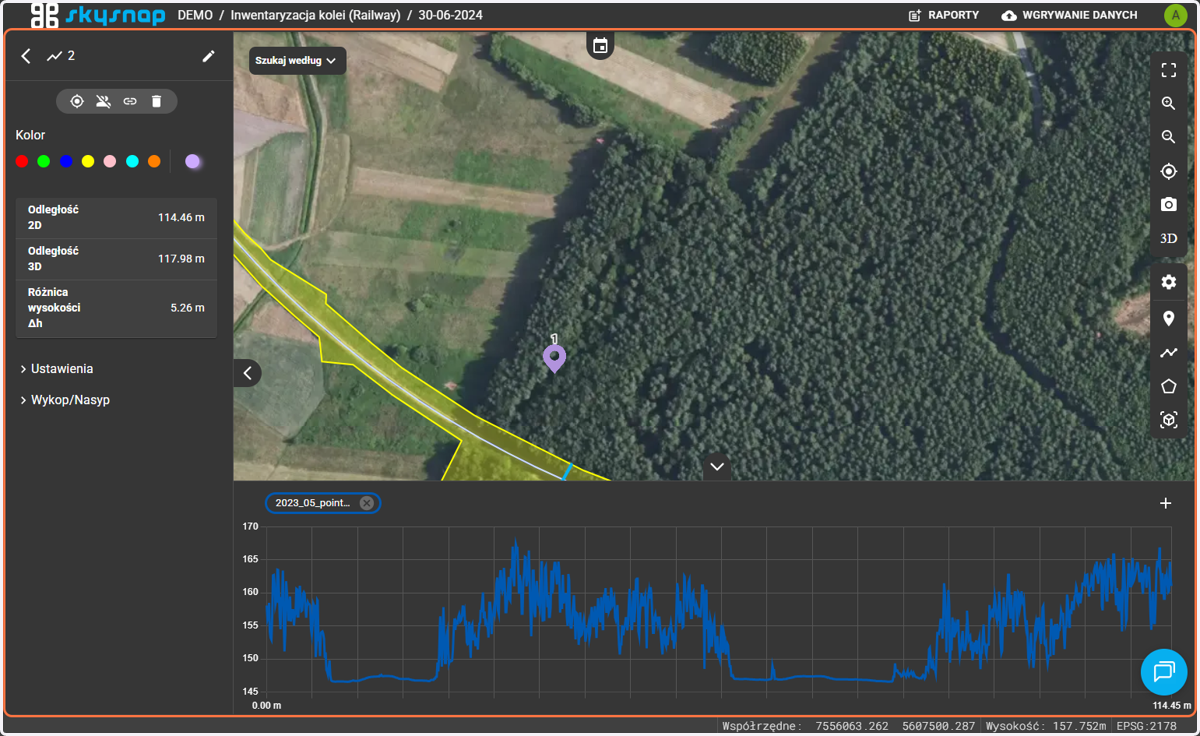Zoom out on the map

pos(1168,137)
